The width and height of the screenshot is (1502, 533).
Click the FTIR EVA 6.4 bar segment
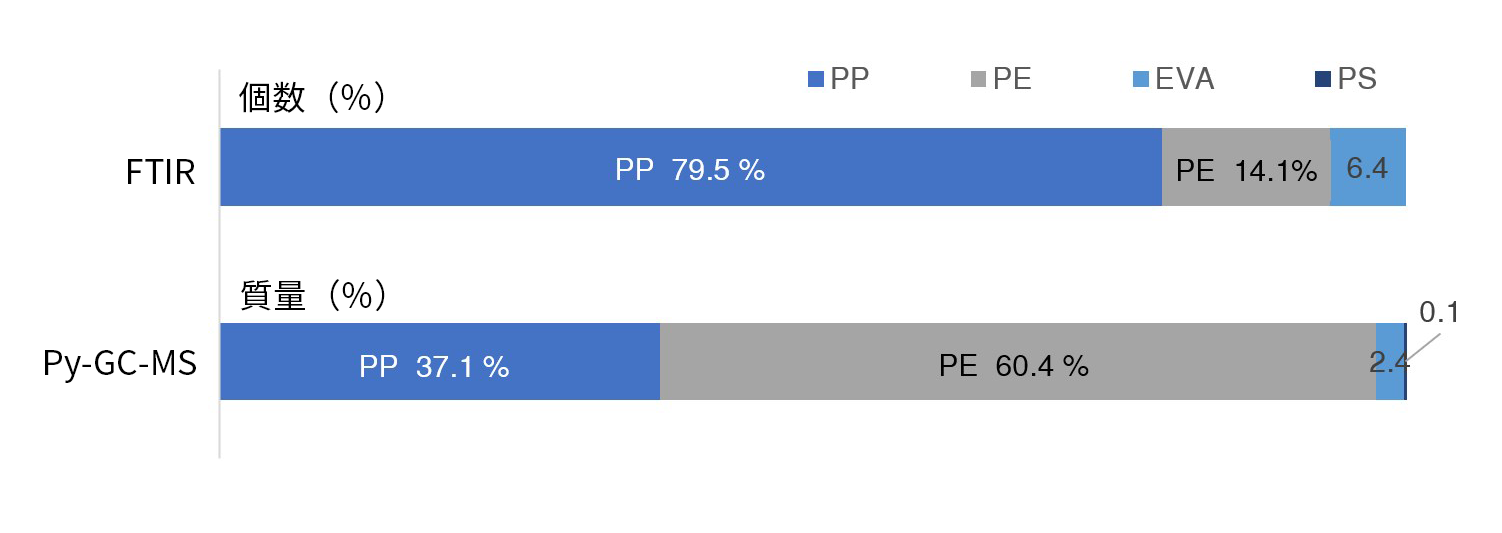[1368, 167]
